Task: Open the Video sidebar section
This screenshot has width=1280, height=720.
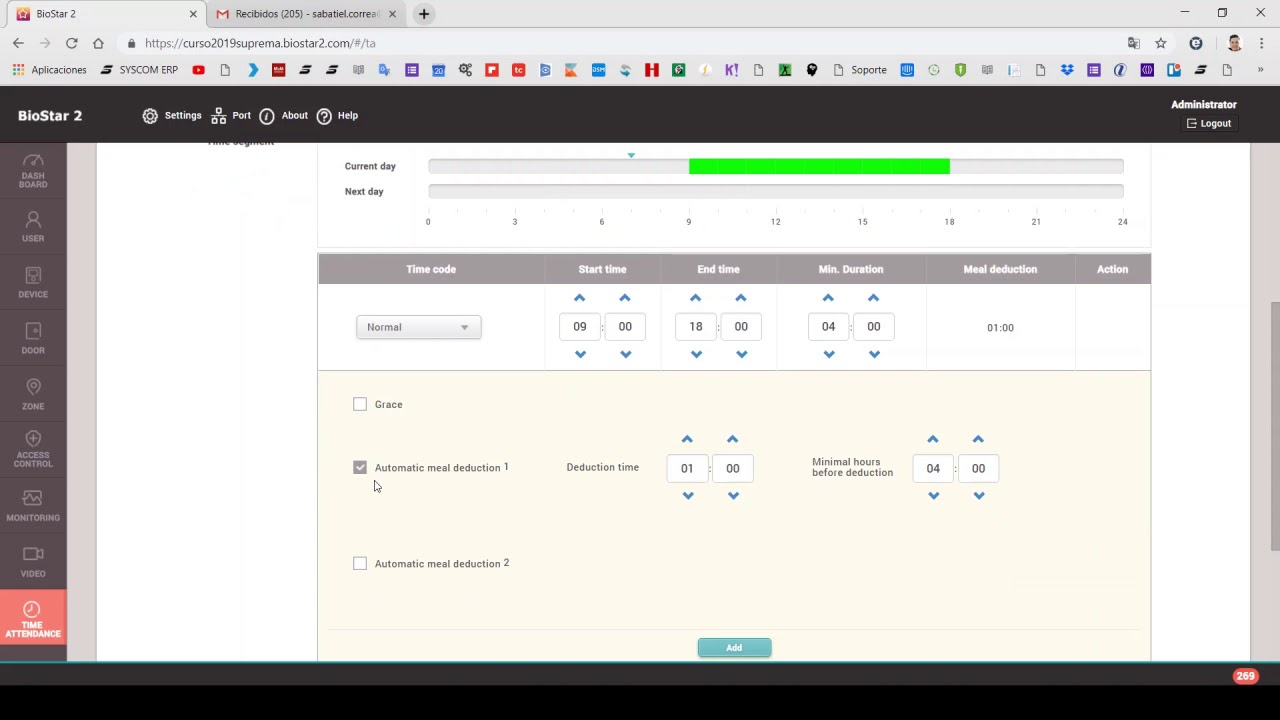Action: [x=33, y=562]
